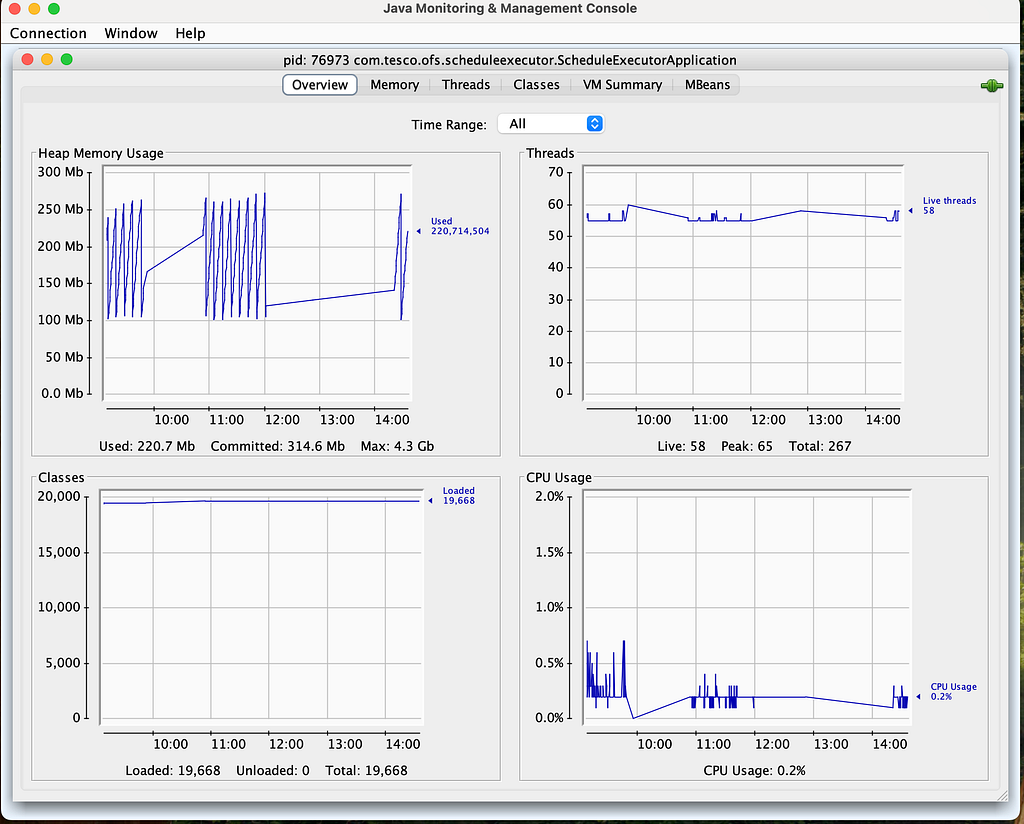Click inside the Heap Memory Usage chart
The width and height of the screenshot is (1024, 824).
(x=257, y=281)
